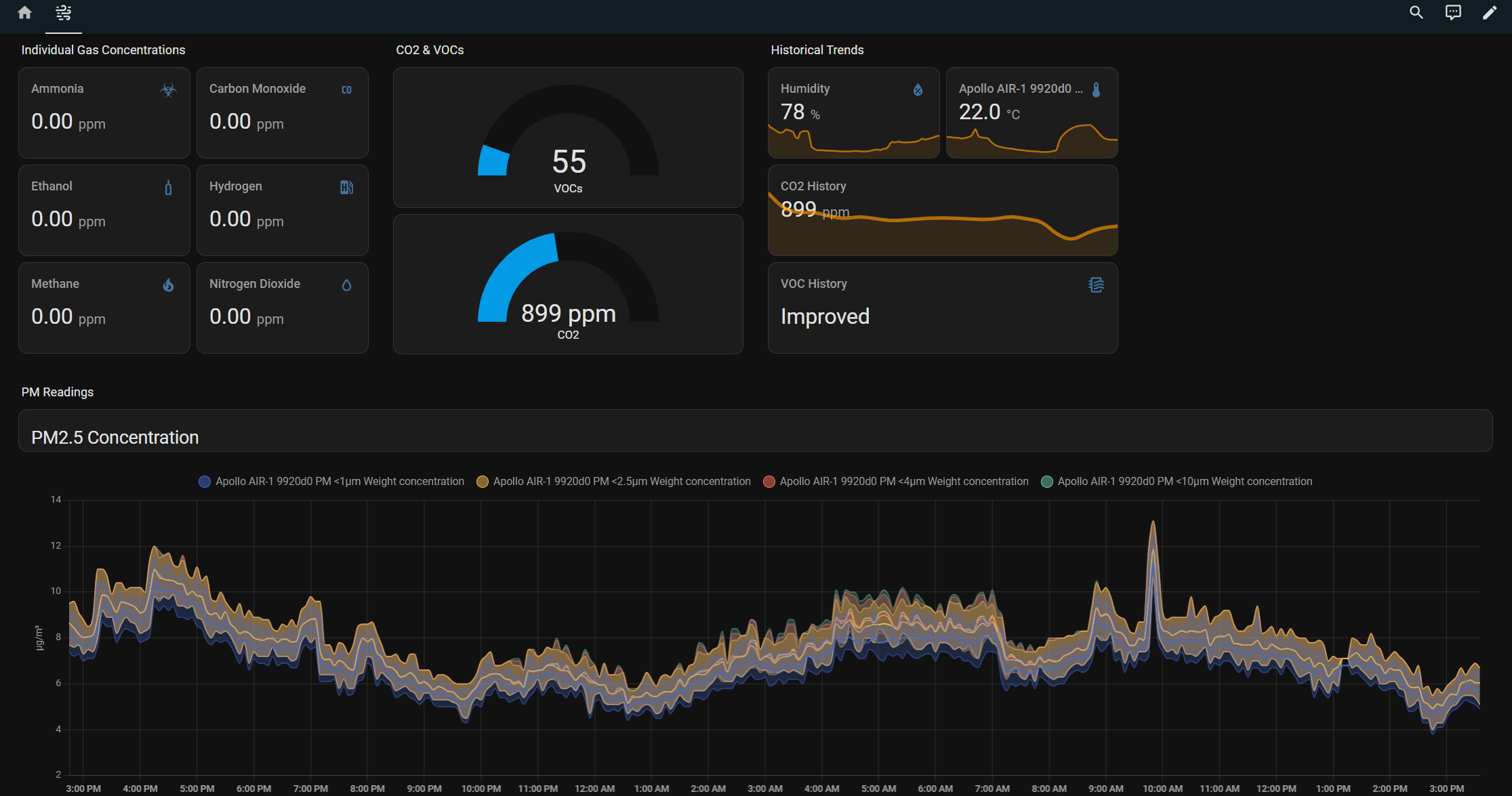The height and width of the screenshot is (796, 1512).
Task: Open the VOCs gauge card
Action: pos(568,138)
